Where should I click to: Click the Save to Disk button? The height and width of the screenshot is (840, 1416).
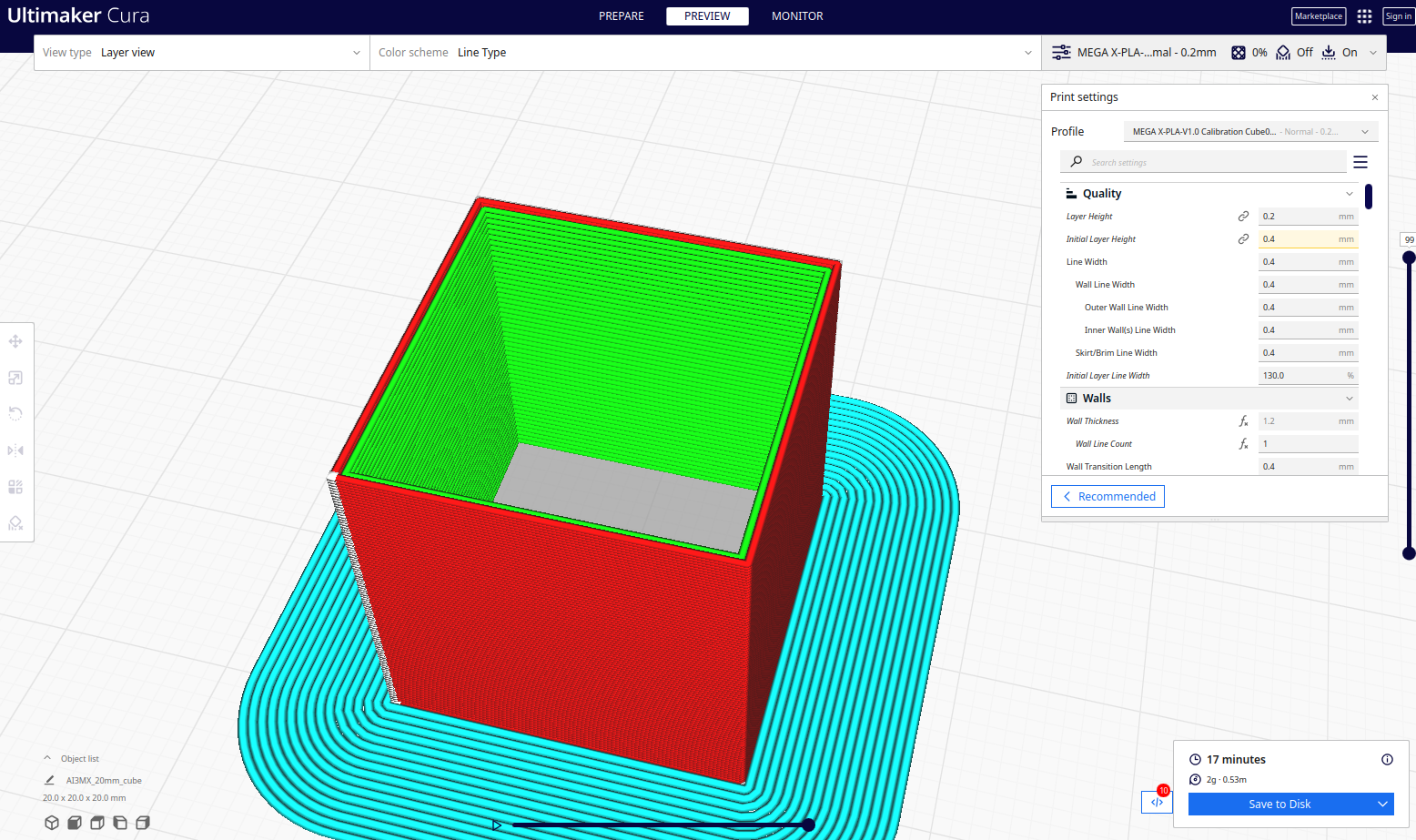pos(1279,805)
